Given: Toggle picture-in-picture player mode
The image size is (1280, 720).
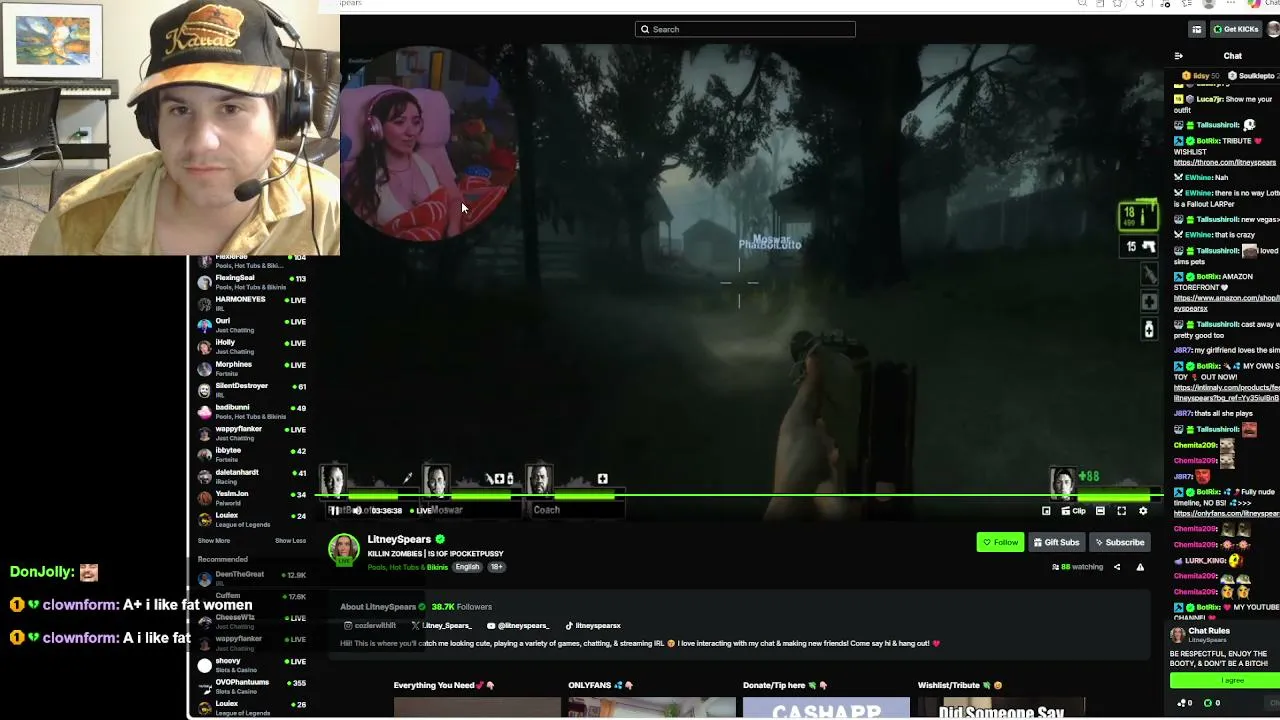Looking at the screenshot, I should pos(1046,511).
